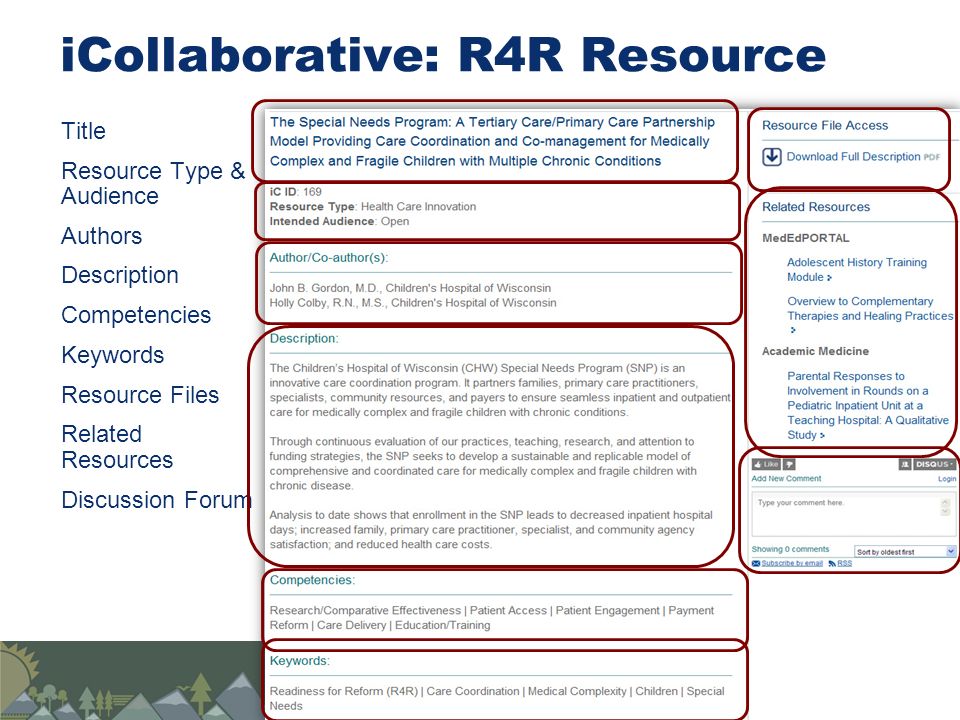Click Discussion Forum in the slide list
The width and height of the screenshot is (960, 720).
coord(157,500)
